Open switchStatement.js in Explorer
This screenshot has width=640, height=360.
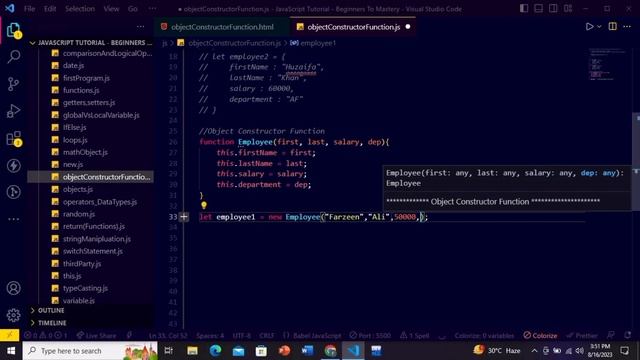click(93, 251)
